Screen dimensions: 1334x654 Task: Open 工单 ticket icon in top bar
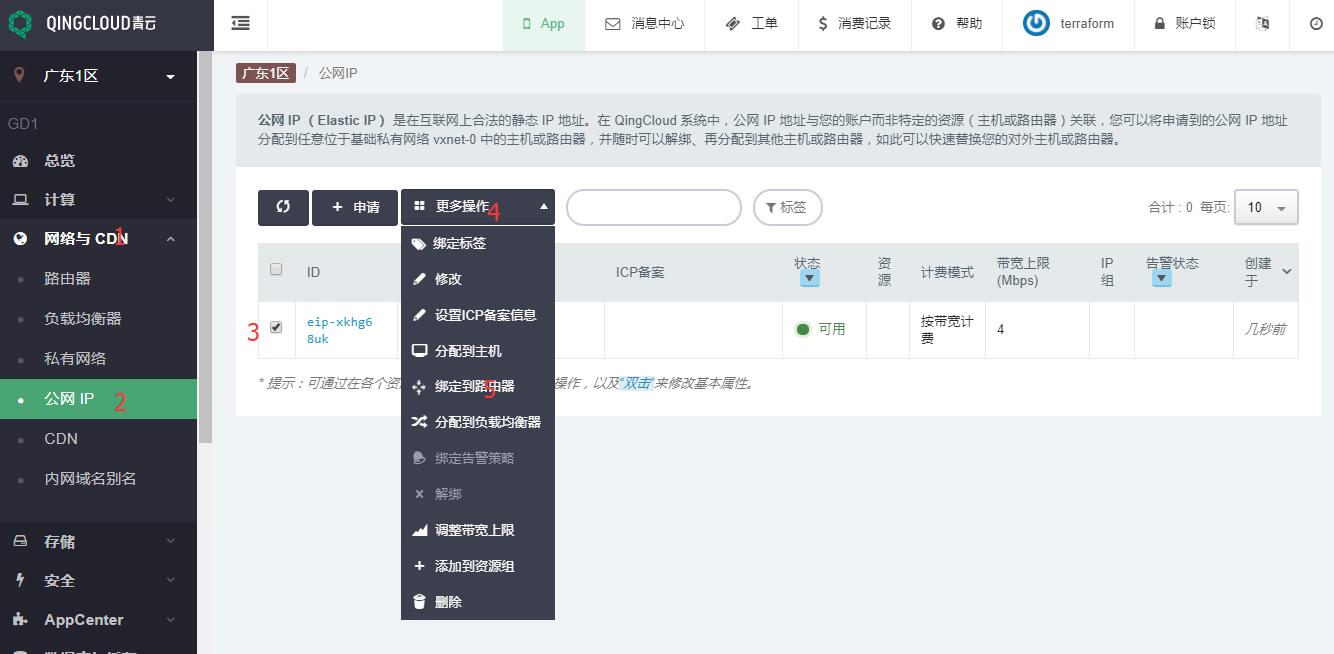[733, 23]
